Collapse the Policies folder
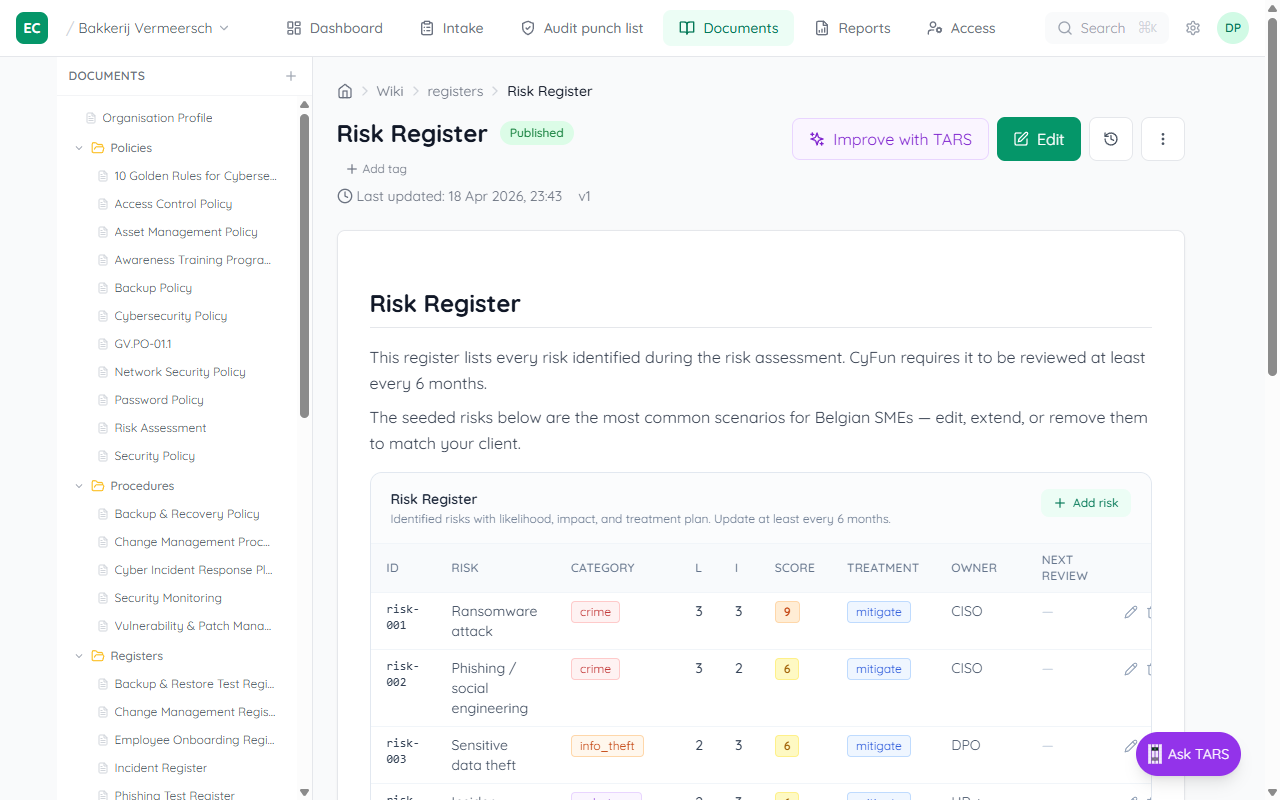Screen dimensions: 1280x800 [79, 147]
